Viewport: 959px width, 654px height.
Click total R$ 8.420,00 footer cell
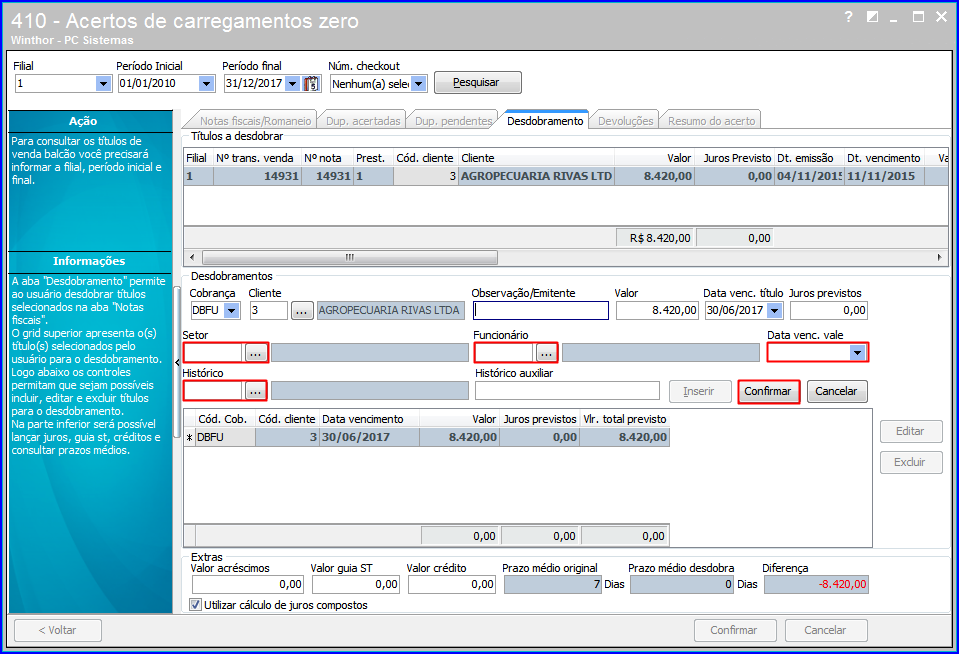click(x=655, y=238)
